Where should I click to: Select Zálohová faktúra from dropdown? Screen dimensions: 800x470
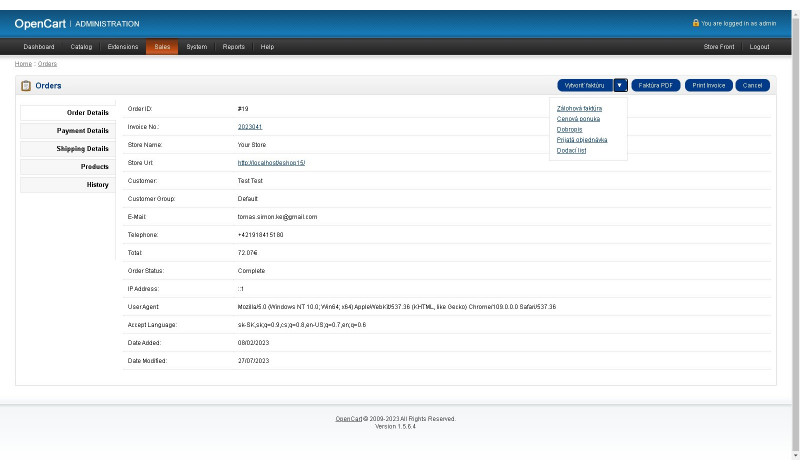pyautogui.click(x=579, y=108)
